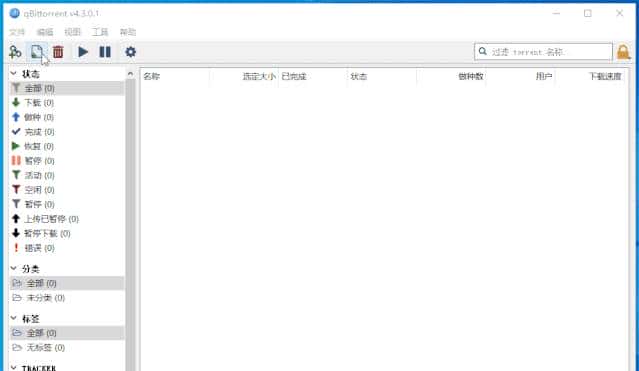Sort by the 状态 column header

(x=381, y=76)
